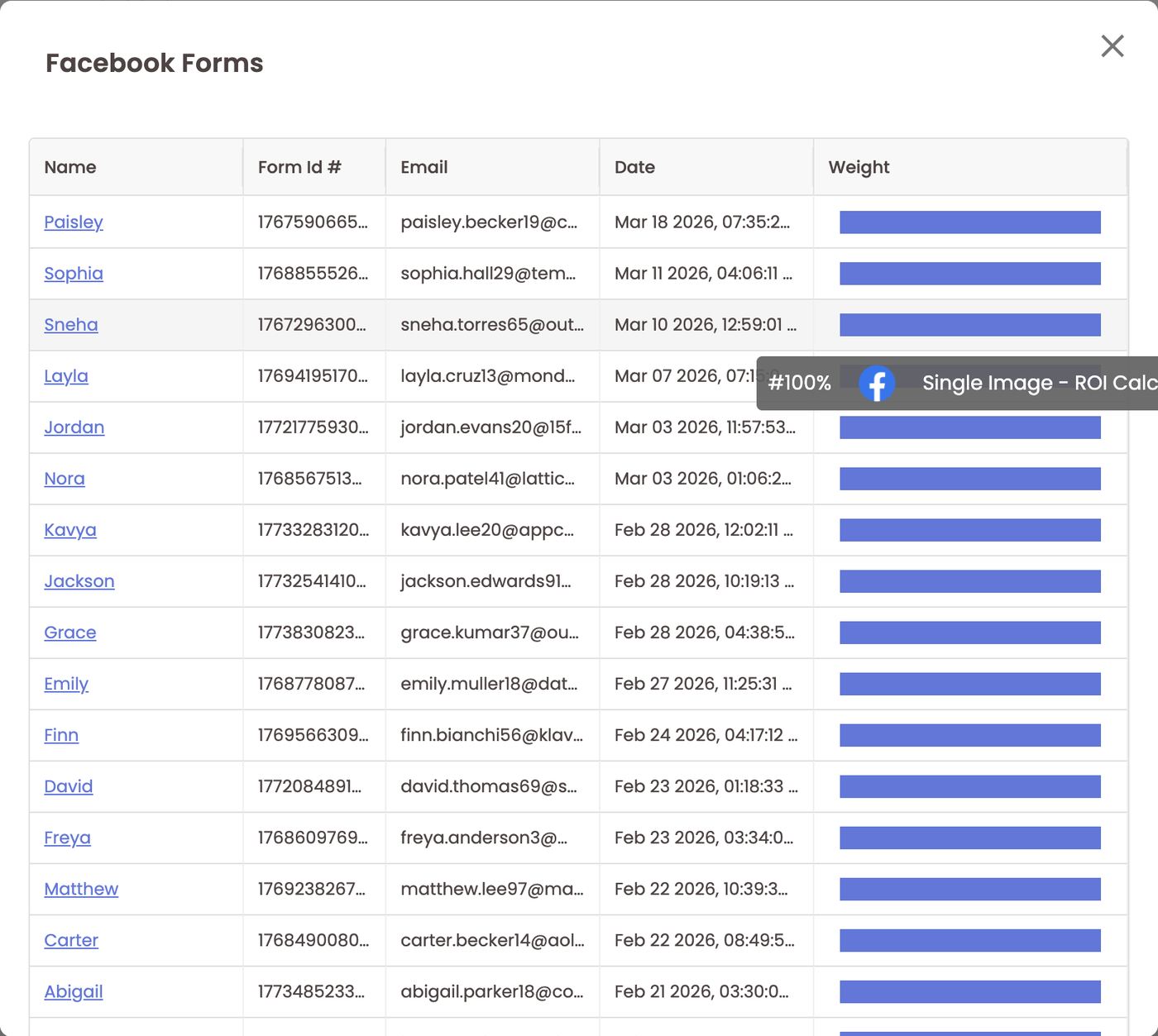The image size is (1158, 1036).
Task: Click Jordan's weight bar
Action: tap(970, 427)
